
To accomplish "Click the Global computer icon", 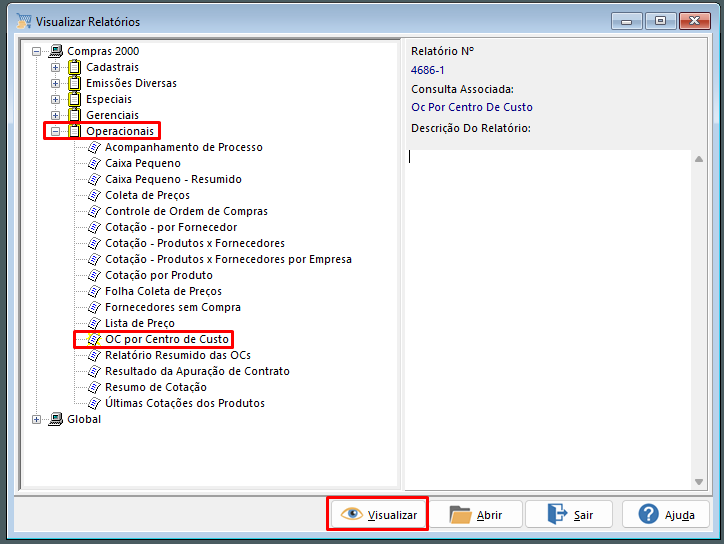I will tap(56, 419).
